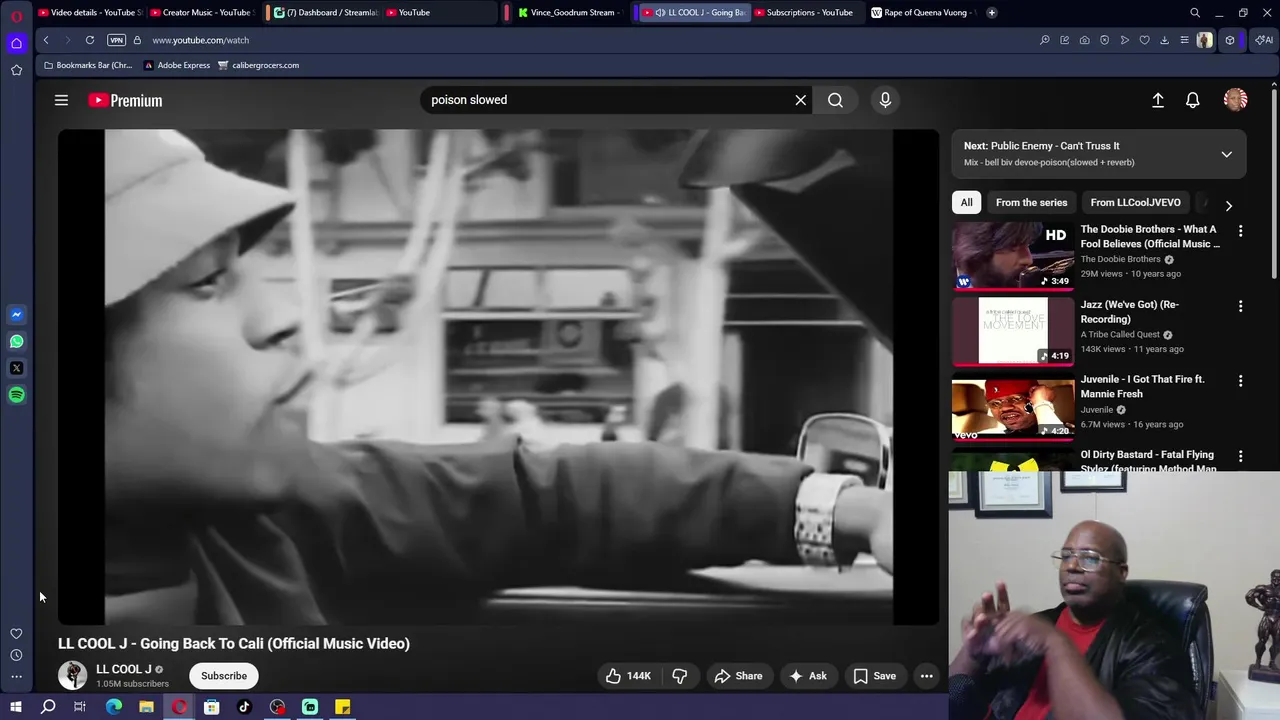Open a new browser tab with plus
The image size is (1280, 720).
tap(991, 13)
